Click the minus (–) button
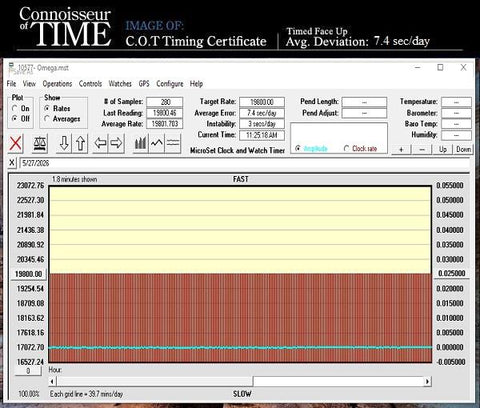The height and width of the screenshot is (408, 480). point(422,149)
